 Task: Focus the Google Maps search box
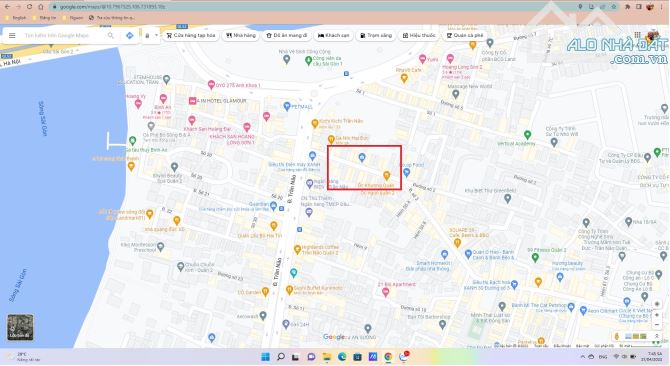point(57,35)
